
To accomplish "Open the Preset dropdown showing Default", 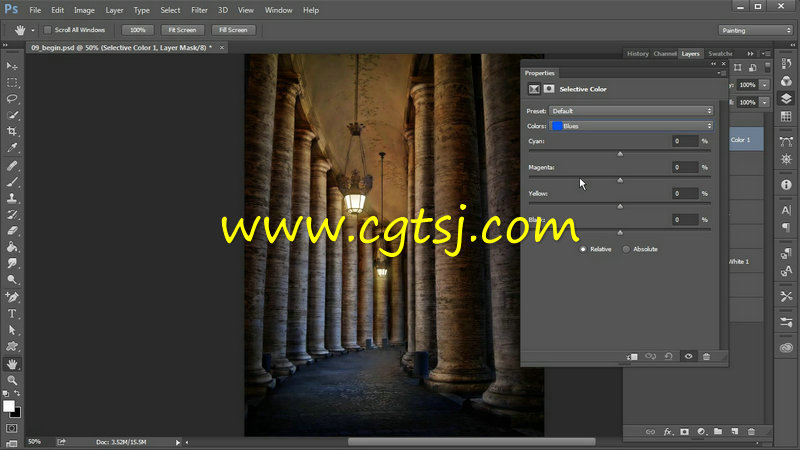I will pyautogui.click(x=631, y=111).
